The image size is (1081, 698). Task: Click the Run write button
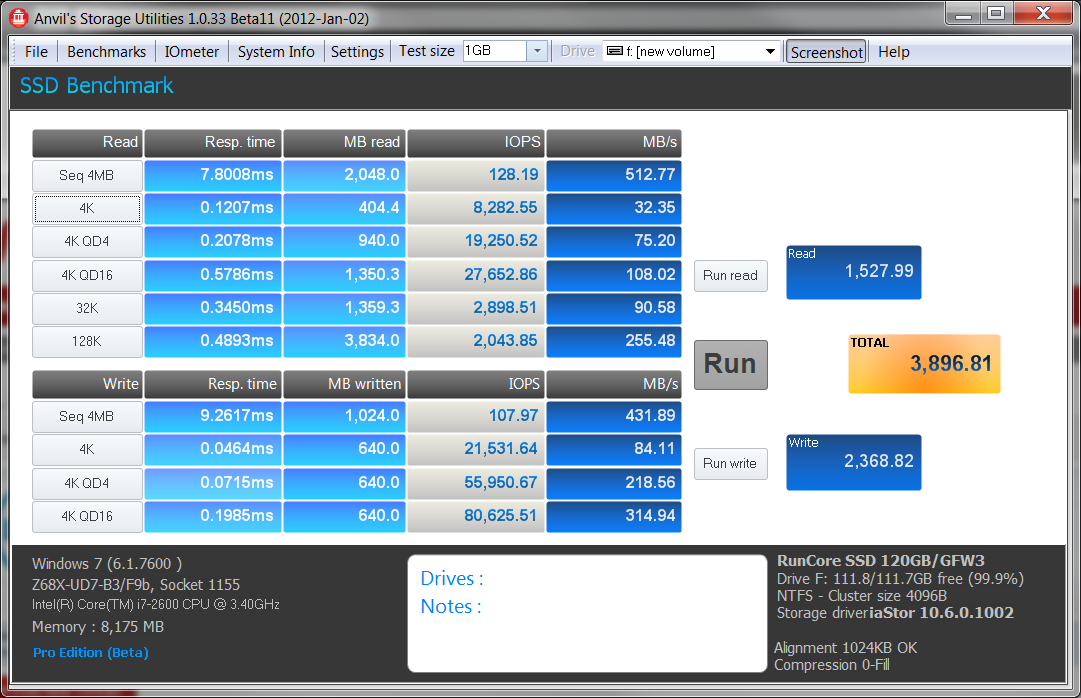click(x=730, y=463)
